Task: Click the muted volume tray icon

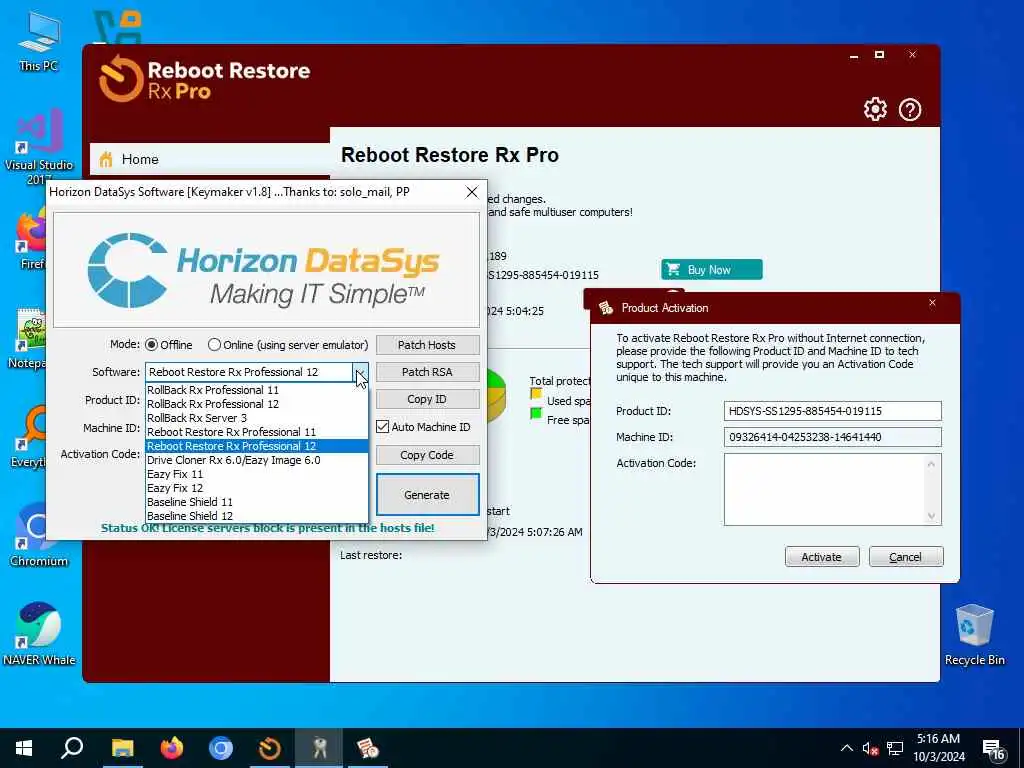Action: point(870,748)
